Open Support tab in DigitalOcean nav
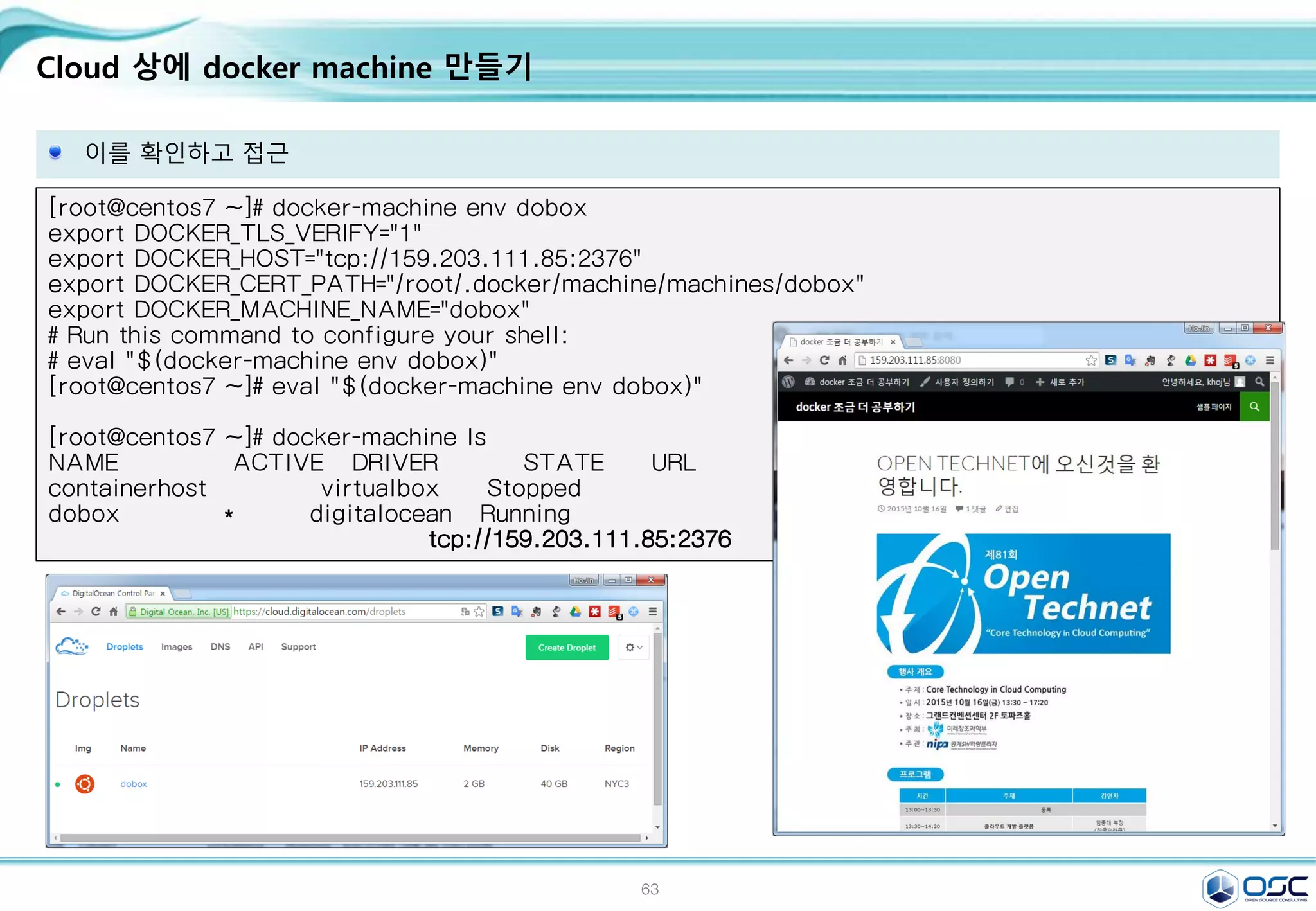The image size is (1316, 911). coord(298,646)
